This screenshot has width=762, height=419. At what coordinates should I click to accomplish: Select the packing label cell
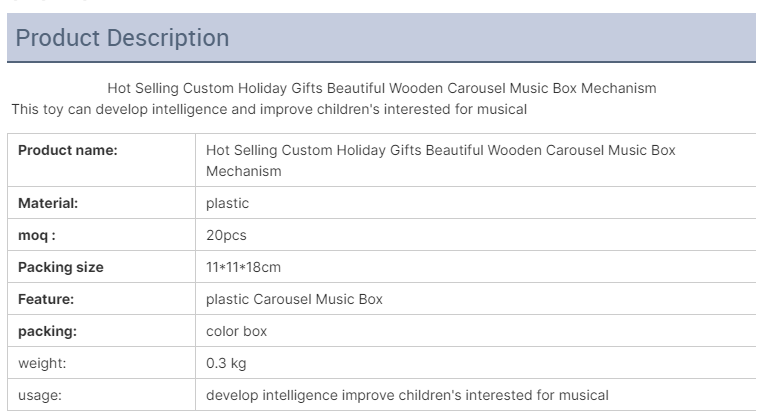pos(102,331)
